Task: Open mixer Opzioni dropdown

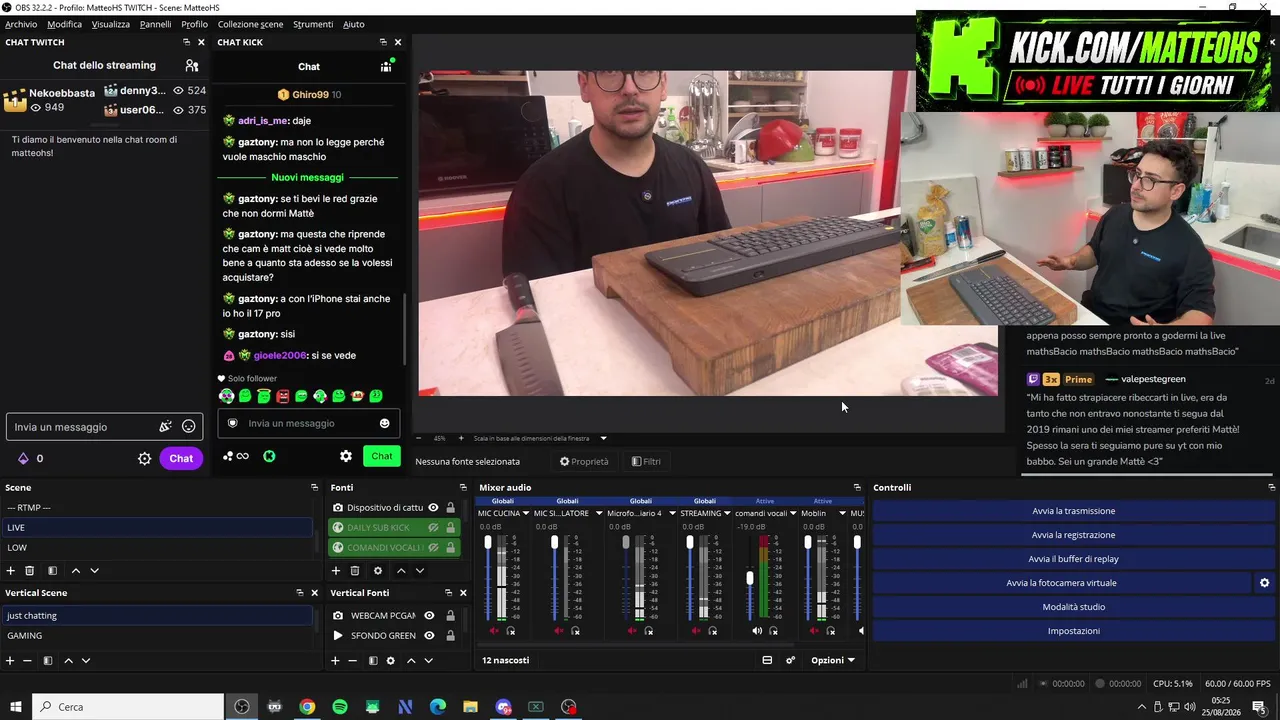Action: (x=833, y=660)
